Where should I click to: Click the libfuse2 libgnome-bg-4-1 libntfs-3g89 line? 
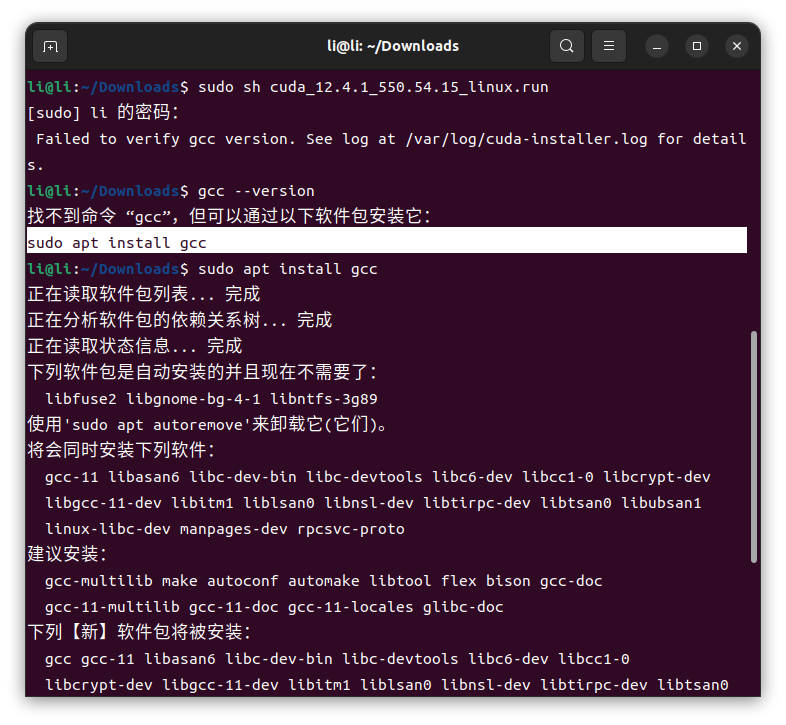coord(211,399)
